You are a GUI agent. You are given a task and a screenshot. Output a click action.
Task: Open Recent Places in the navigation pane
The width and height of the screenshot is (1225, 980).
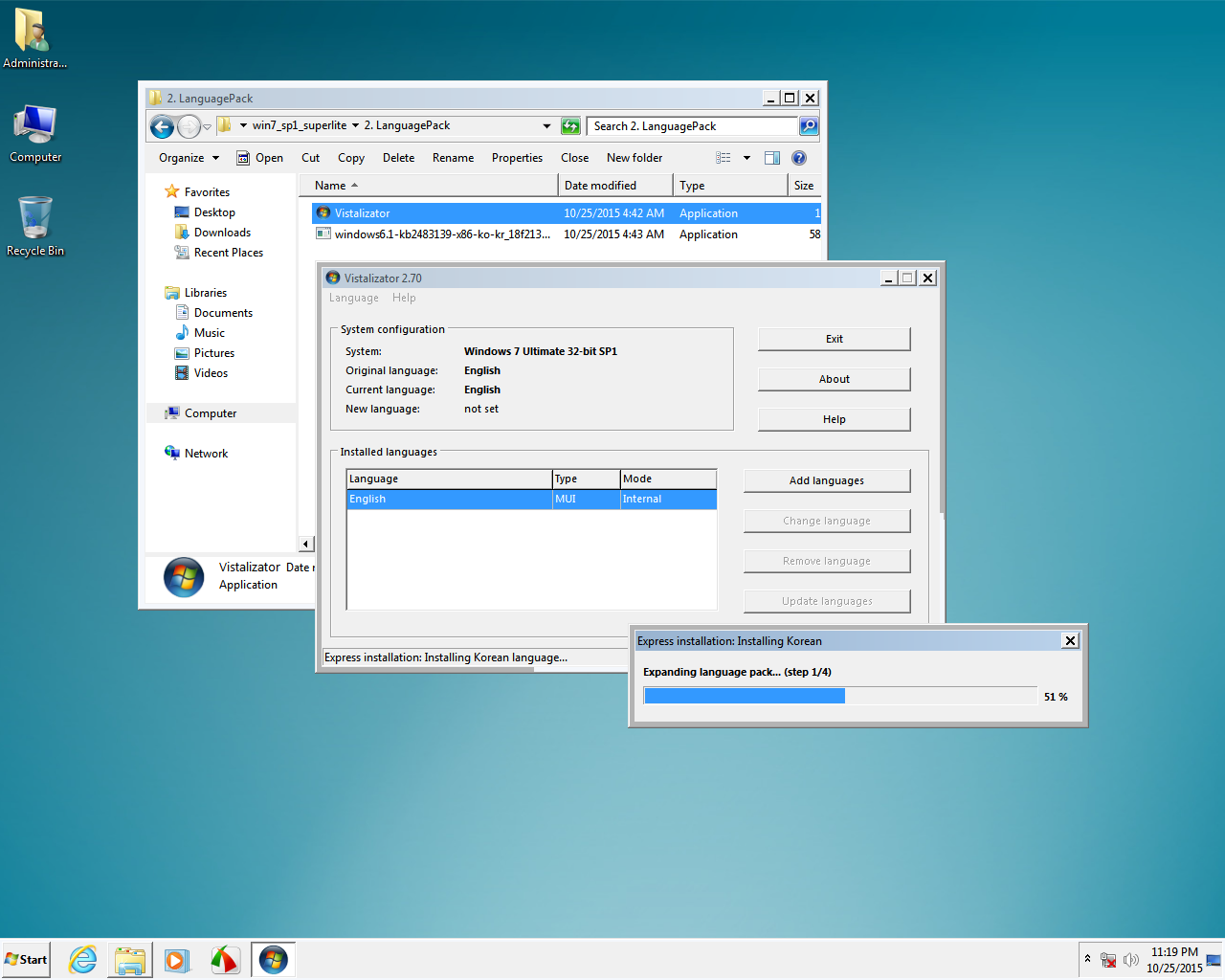pyautogui.click(x=218, y=253)
